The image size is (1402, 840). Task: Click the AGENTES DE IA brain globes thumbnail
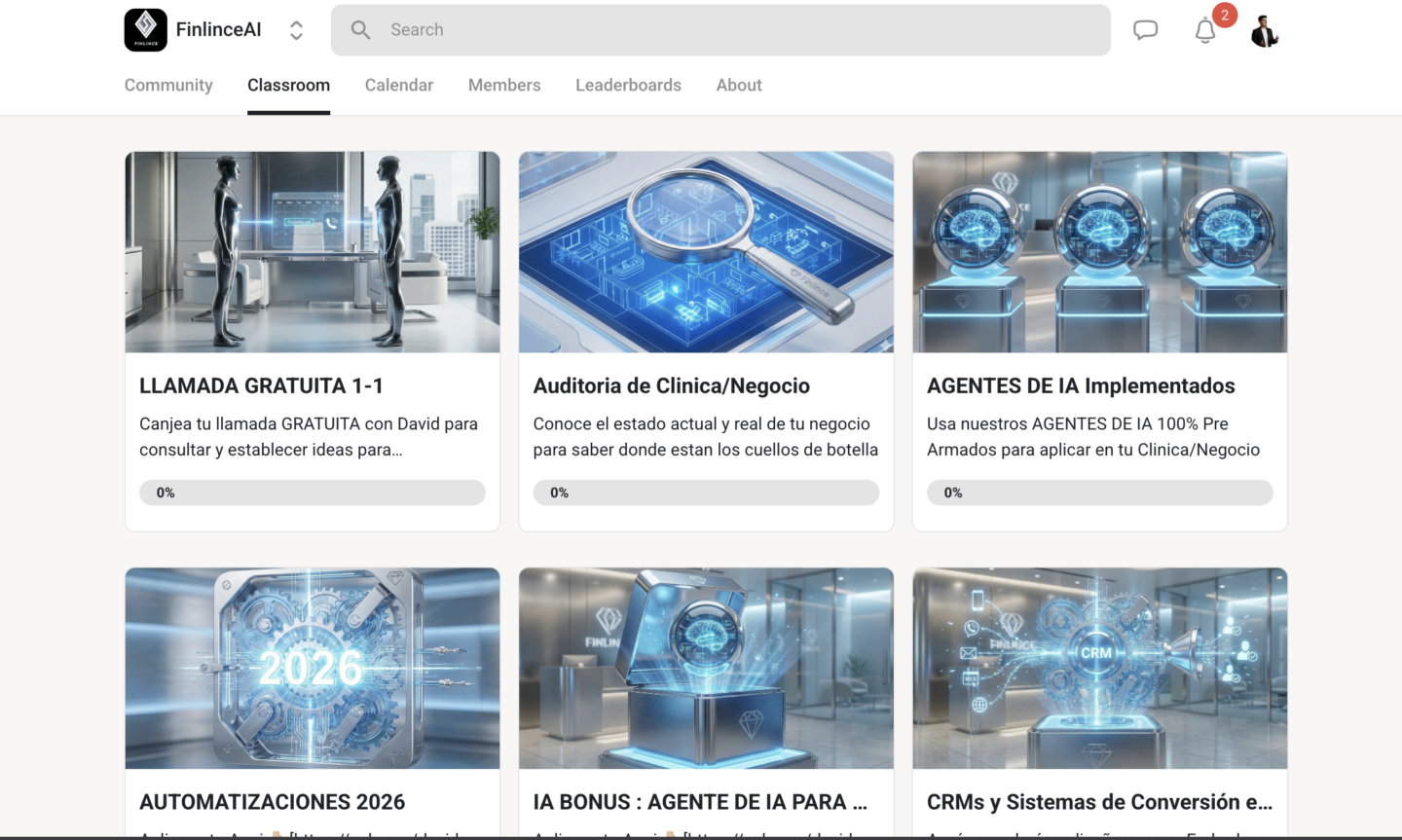(x=1100, y=252)
